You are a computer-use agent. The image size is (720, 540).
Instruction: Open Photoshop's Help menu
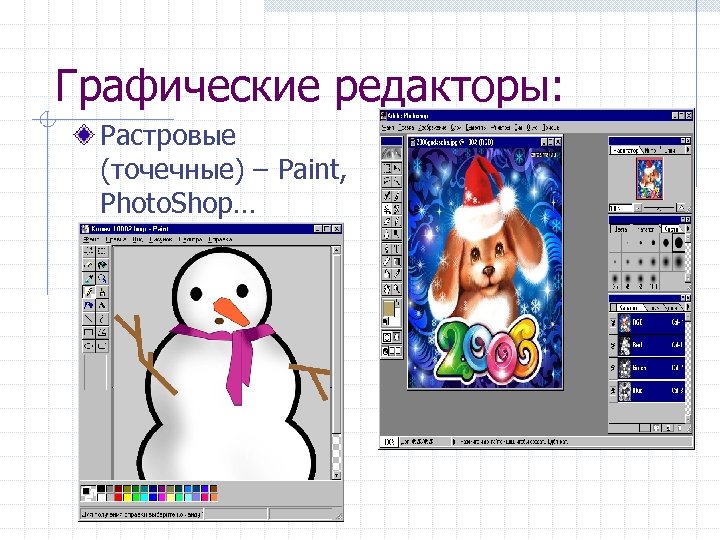click(x=550, y=127)
